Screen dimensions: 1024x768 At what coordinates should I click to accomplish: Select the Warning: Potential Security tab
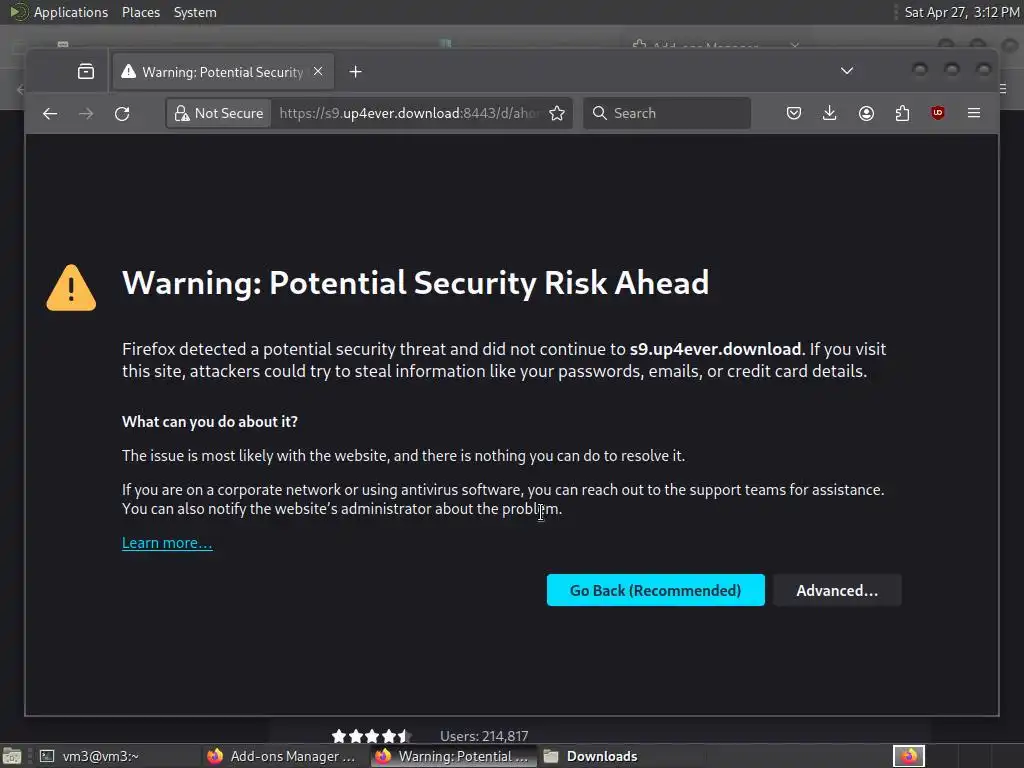coord(223,71)
